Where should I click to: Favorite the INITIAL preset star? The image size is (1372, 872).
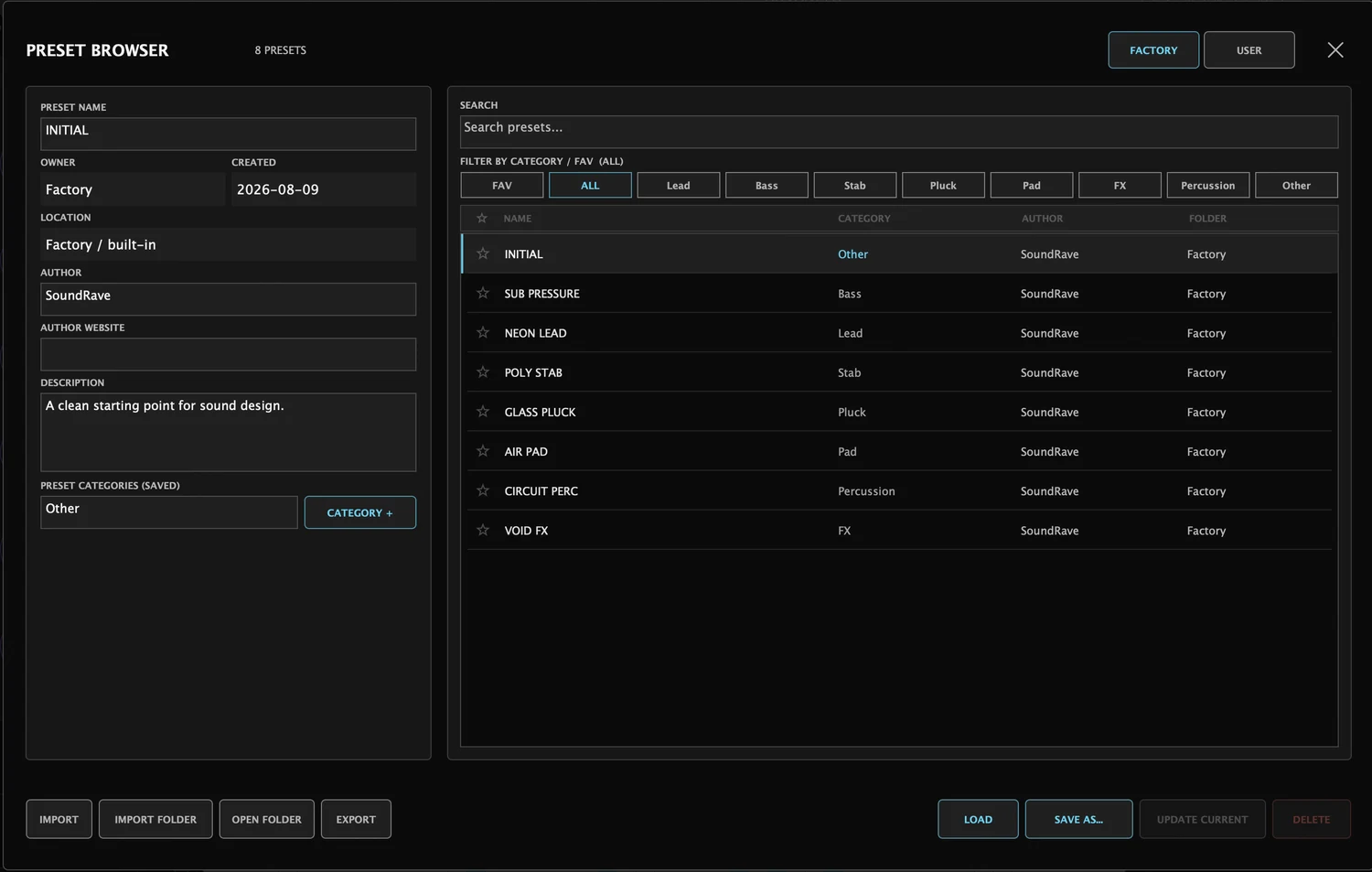point(483,253)
